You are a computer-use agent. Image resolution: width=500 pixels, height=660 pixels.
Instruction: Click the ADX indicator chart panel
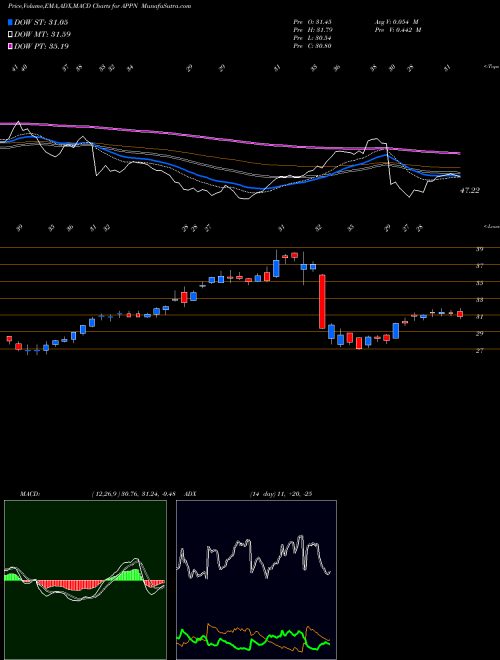click(256, 580)
